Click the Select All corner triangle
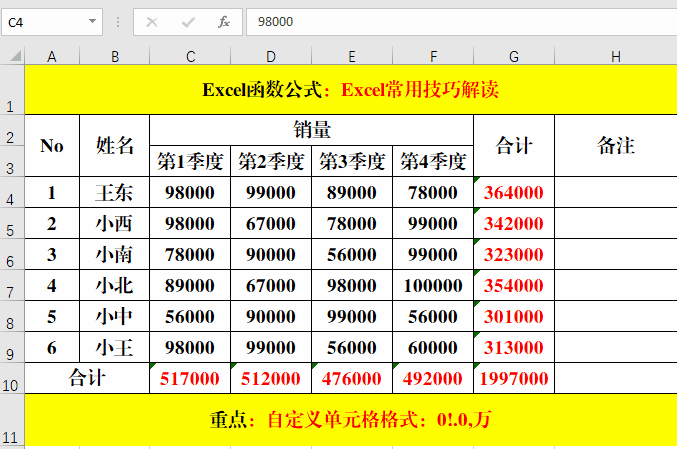The image size is (677, 449). [16, 56]
